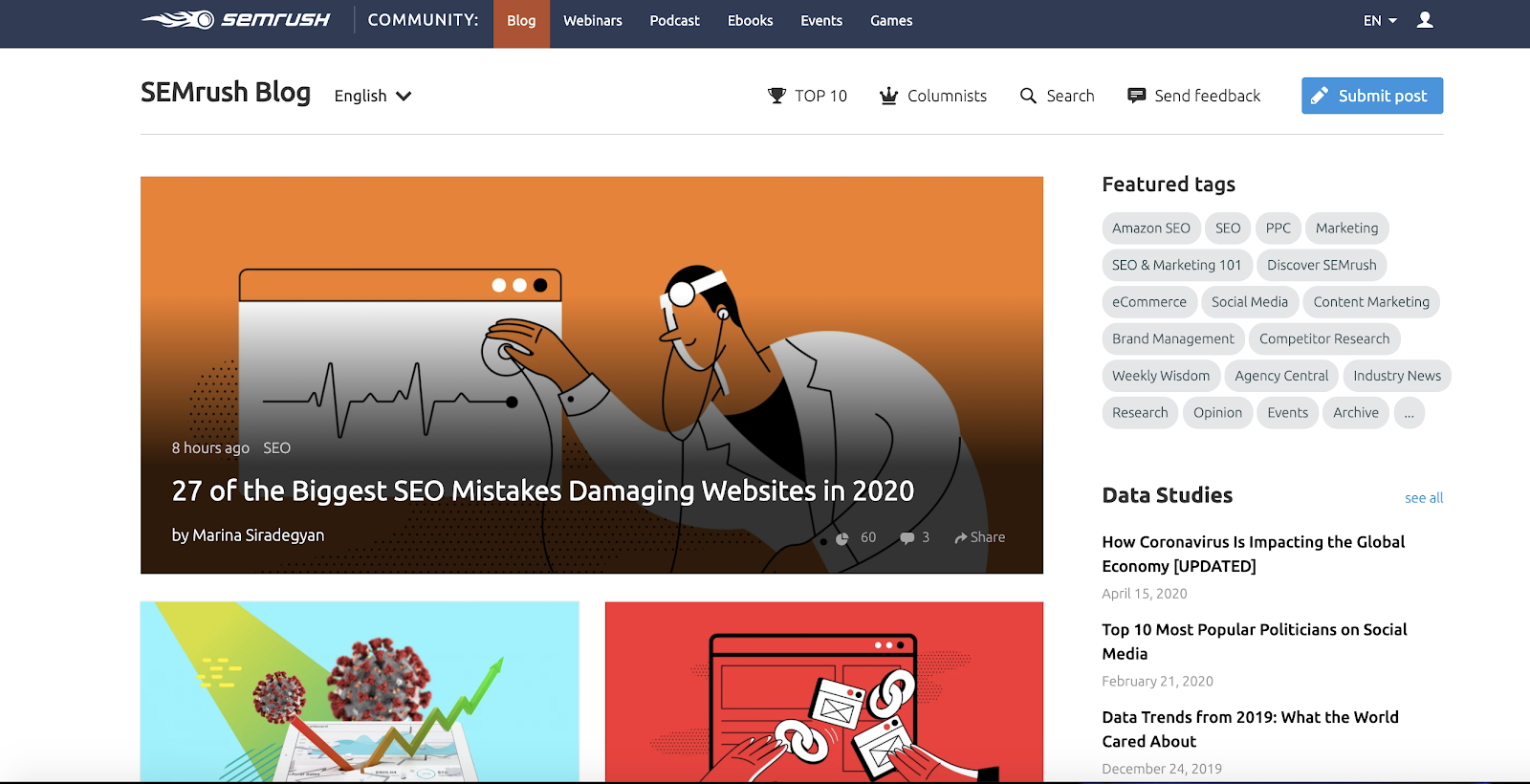The height and width of the screenshot is (784, 1530).
Task: Click the SEMrush Blog heading
Action: (226, 93)
